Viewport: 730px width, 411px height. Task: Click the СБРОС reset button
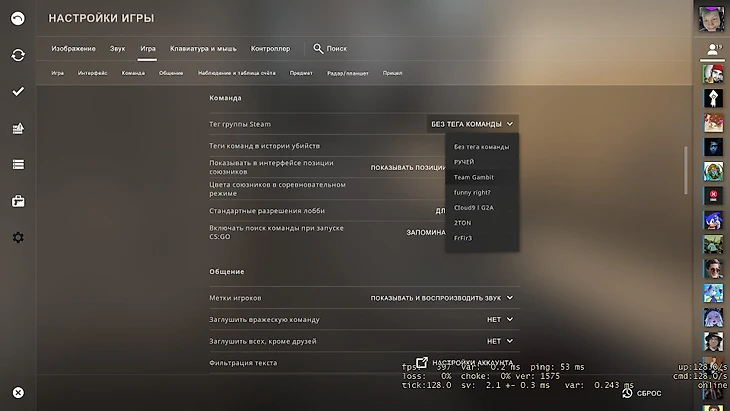coord(642,393)
